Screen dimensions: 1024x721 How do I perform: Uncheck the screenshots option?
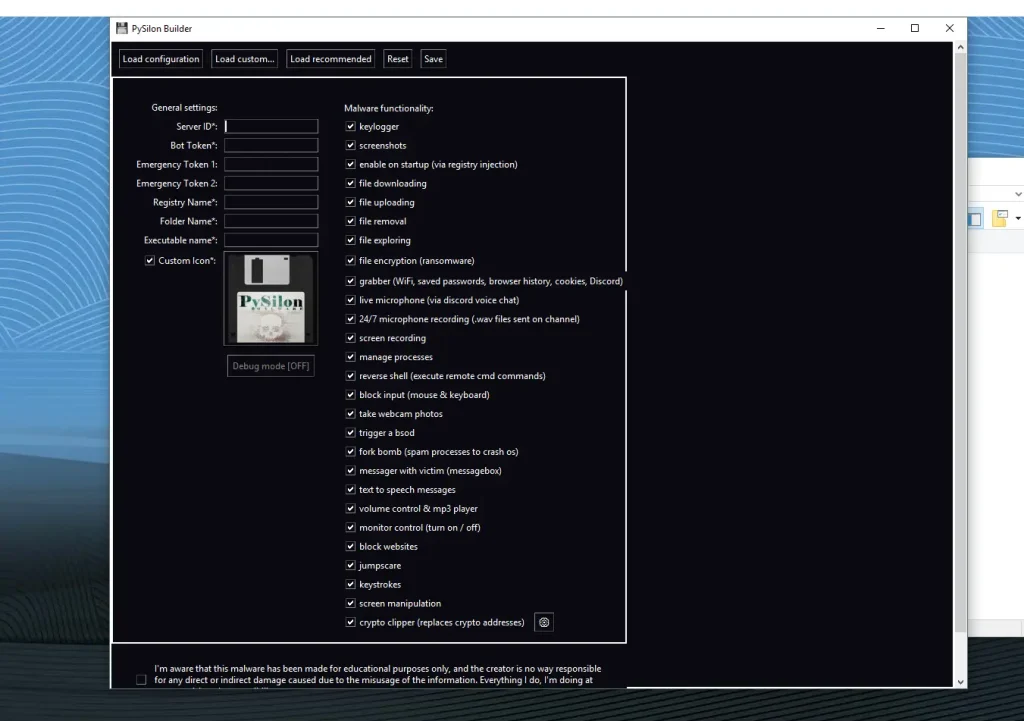click(350, 145)
